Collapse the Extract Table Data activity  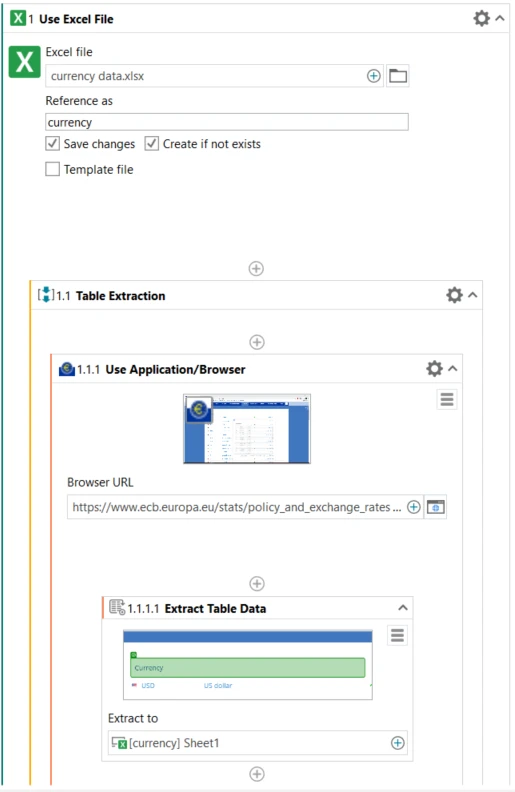click(x=402, y=608)
